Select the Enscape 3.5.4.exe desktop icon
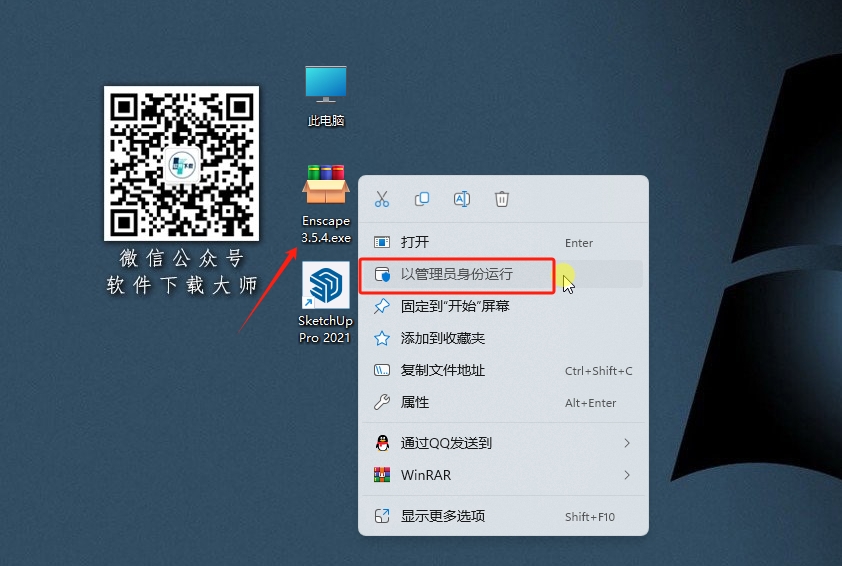This screenshot has height=566, width=842. tap(326, 204)
